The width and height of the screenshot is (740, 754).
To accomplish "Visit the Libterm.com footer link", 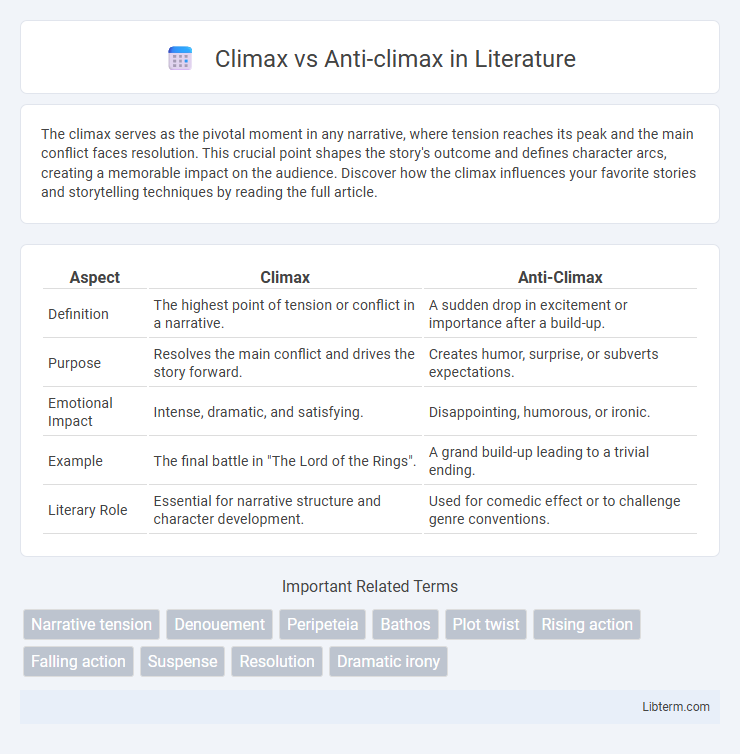I will 676,706.
